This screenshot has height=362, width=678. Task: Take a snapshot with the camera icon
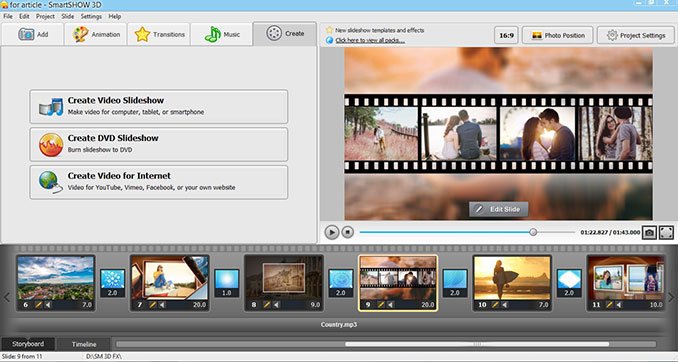point(649,232)
